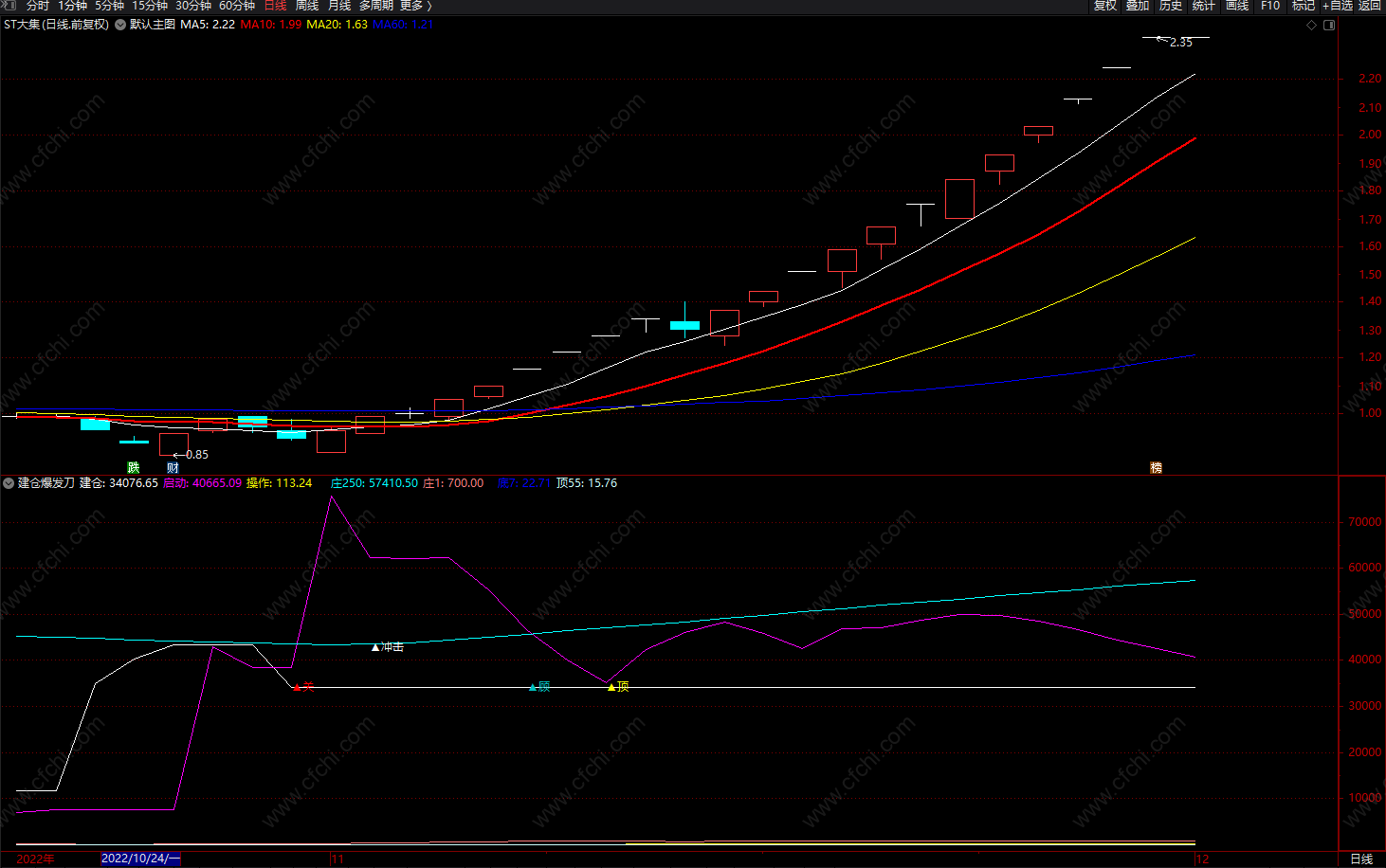Screen dimensions: 1386x868
Task: Click the 操作: 113.24 indicator value
Action: coord(279,483)
